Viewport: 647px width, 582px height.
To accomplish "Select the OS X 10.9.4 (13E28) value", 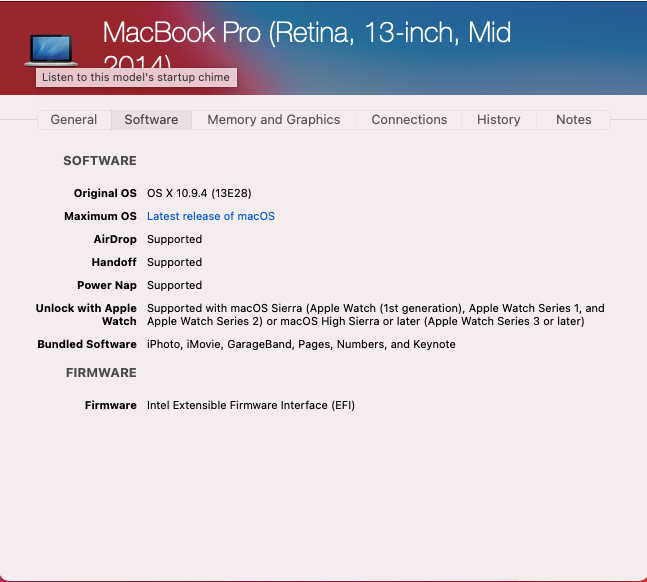I will [x=199, y=193].
